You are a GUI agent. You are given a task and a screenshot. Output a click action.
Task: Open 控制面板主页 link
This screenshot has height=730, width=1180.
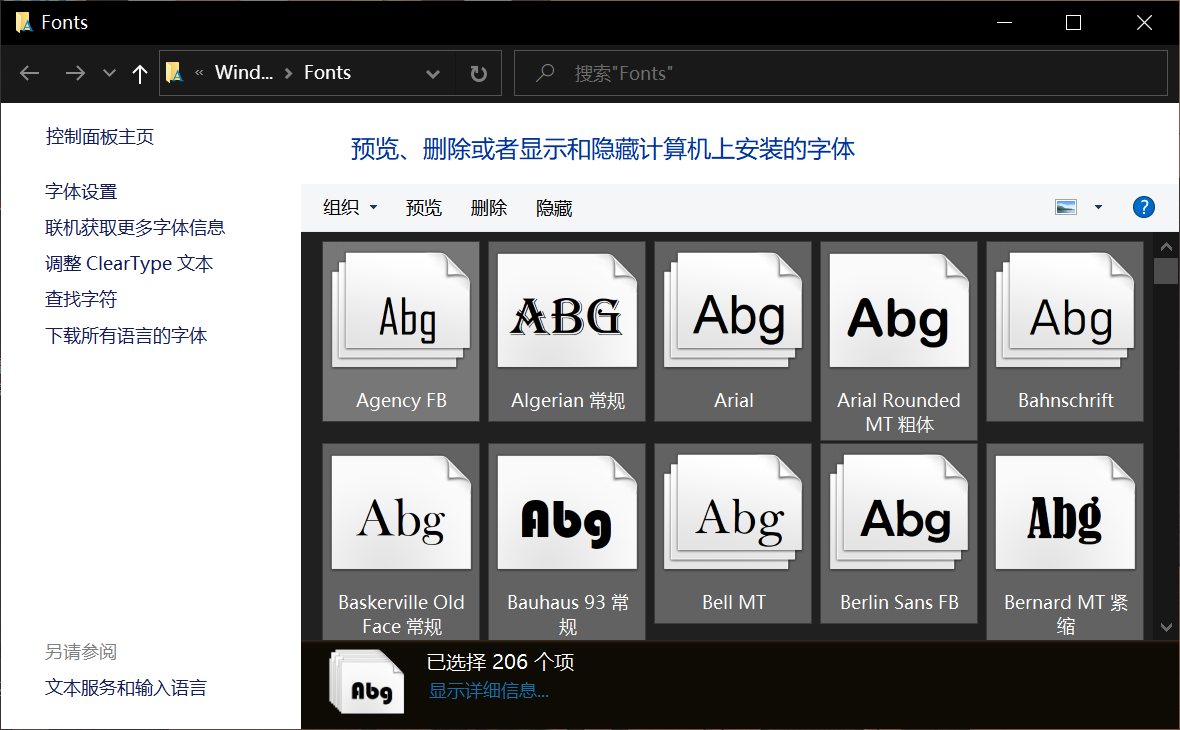pyautogui.click(x=99, y=136)
